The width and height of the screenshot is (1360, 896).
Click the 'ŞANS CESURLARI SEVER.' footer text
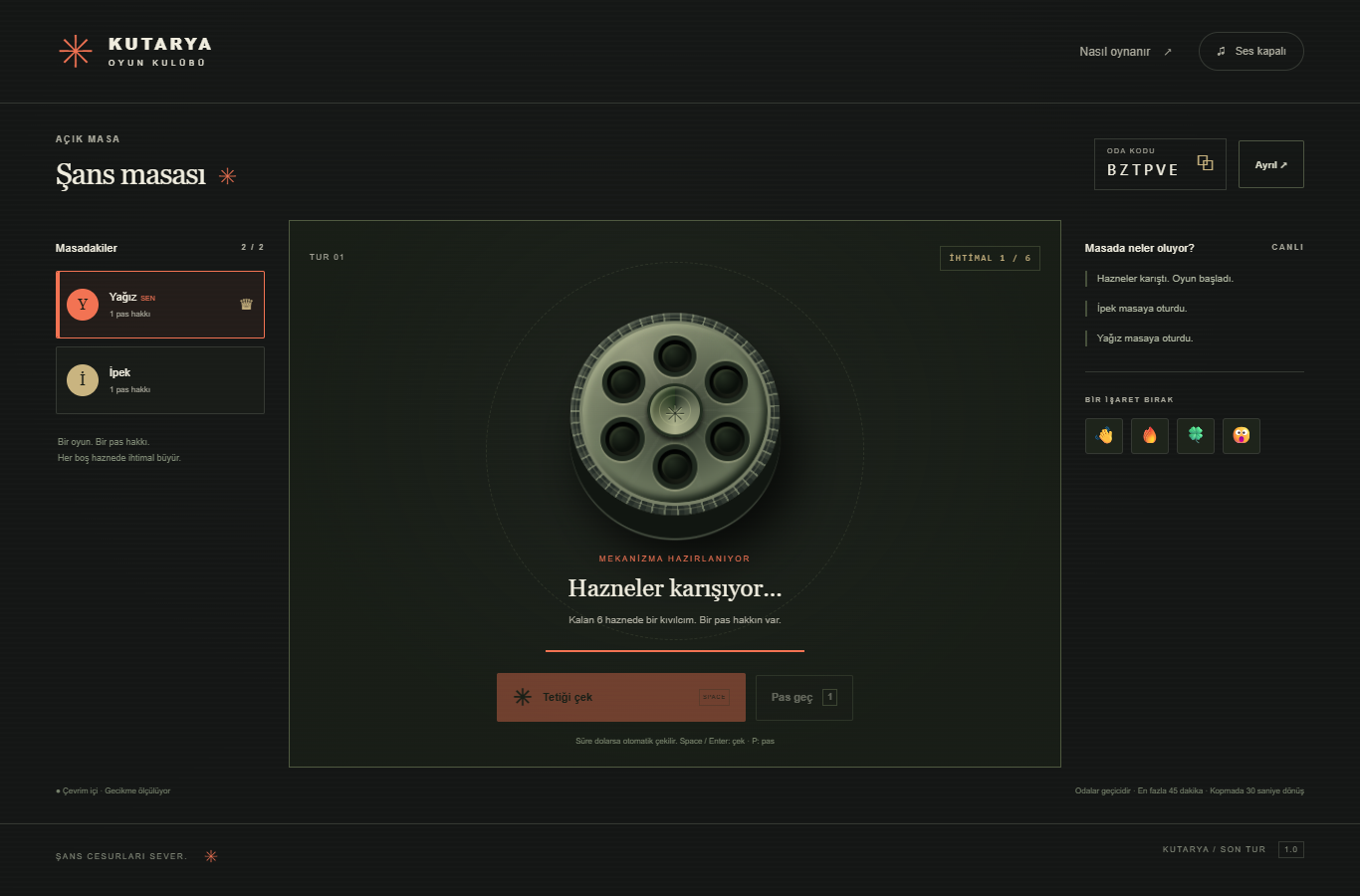coord(121,856)
